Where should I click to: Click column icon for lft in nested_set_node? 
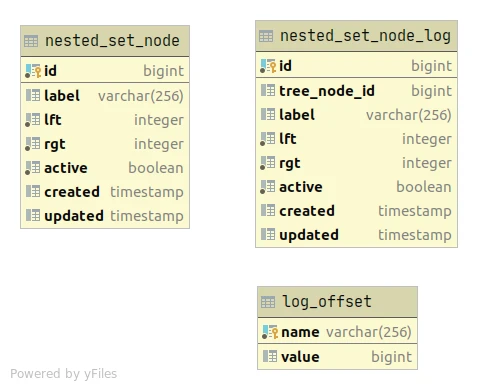(x=33, y=120)
